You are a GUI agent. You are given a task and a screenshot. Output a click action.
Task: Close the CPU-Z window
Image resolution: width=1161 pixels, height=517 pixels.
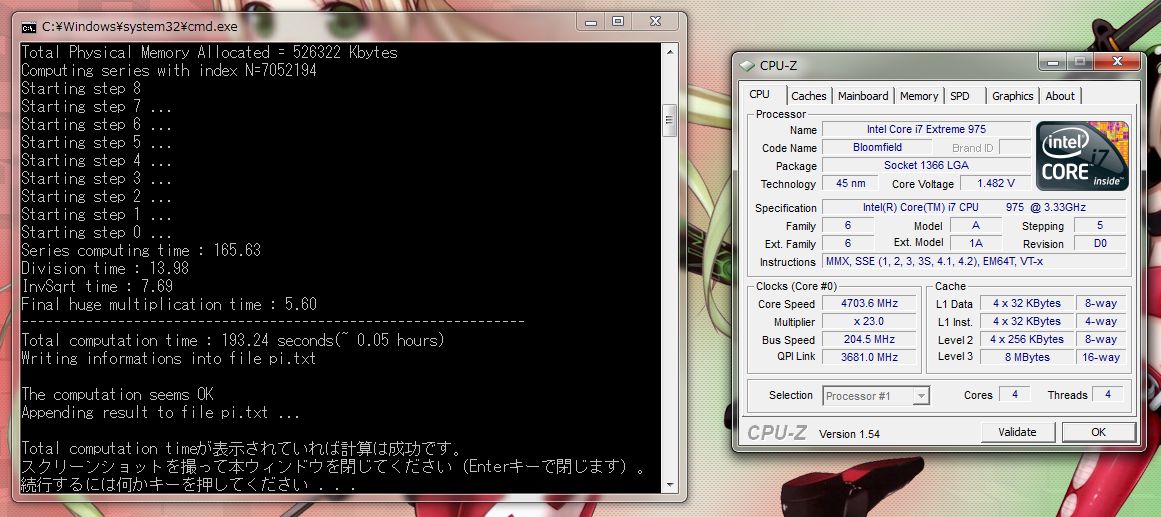[x=1116, y=62]
